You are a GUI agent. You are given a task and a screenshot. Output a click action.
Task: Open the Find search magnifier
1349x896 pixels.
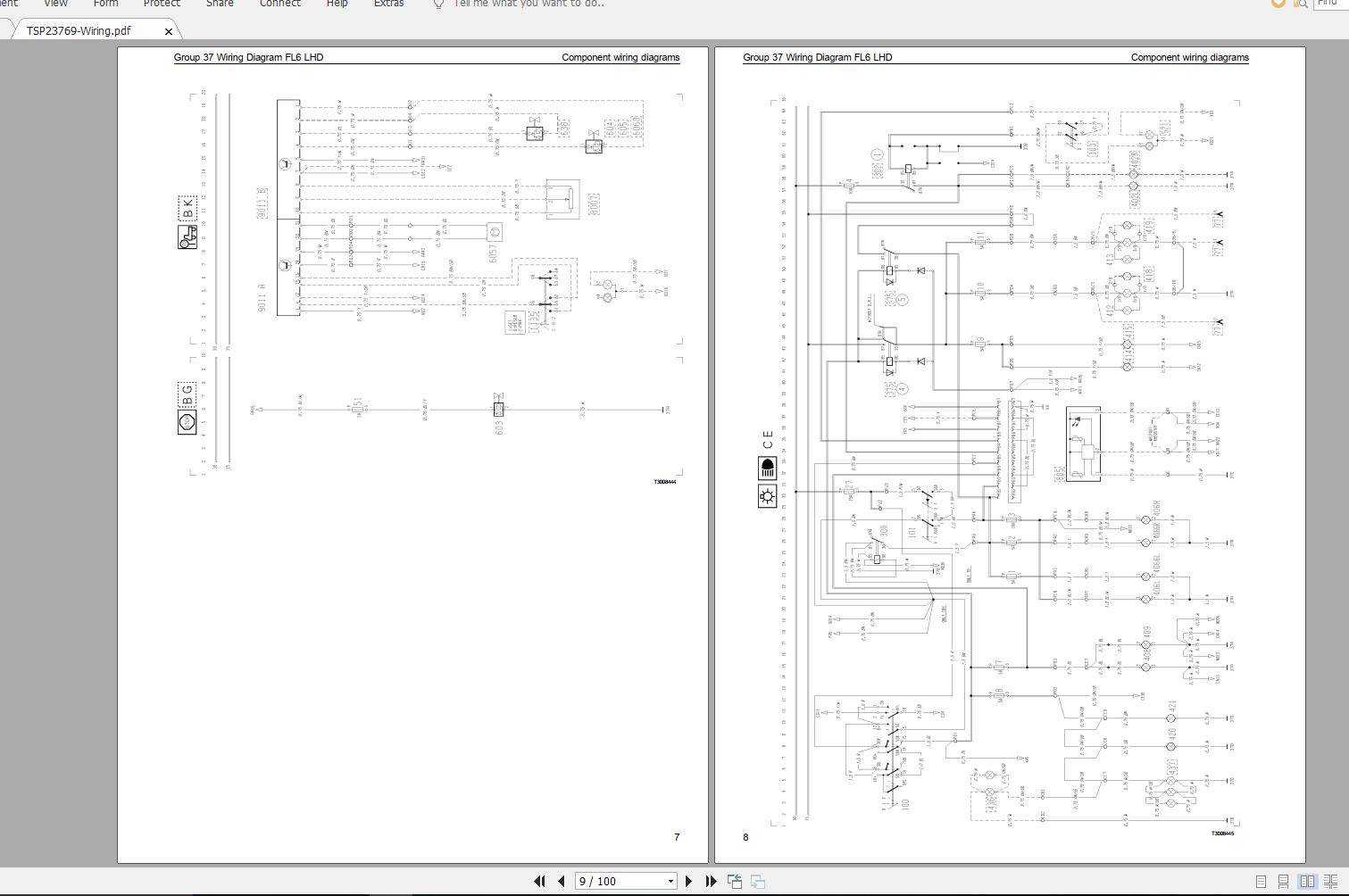1301,4
